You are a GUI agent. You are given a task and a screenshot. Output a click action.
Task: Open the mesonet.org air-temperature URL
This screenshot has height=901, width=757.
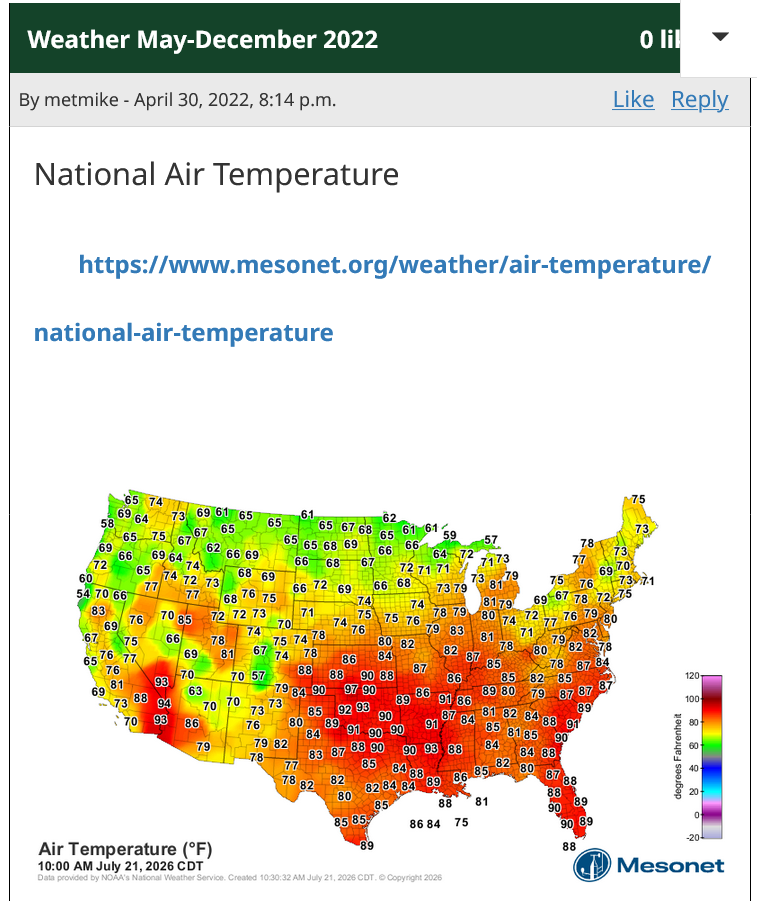[x=394, y=265]
